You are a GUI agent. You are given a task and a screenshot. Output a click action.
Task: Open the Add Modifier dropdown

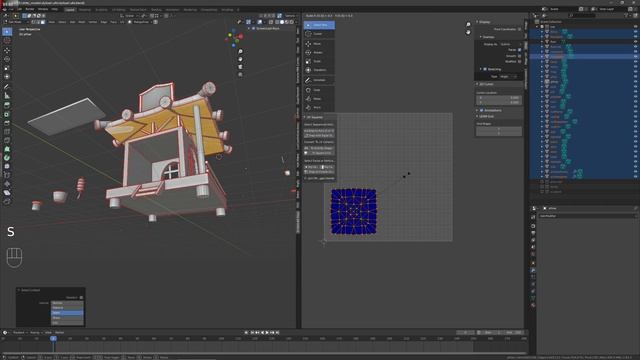tap(587, 216)
